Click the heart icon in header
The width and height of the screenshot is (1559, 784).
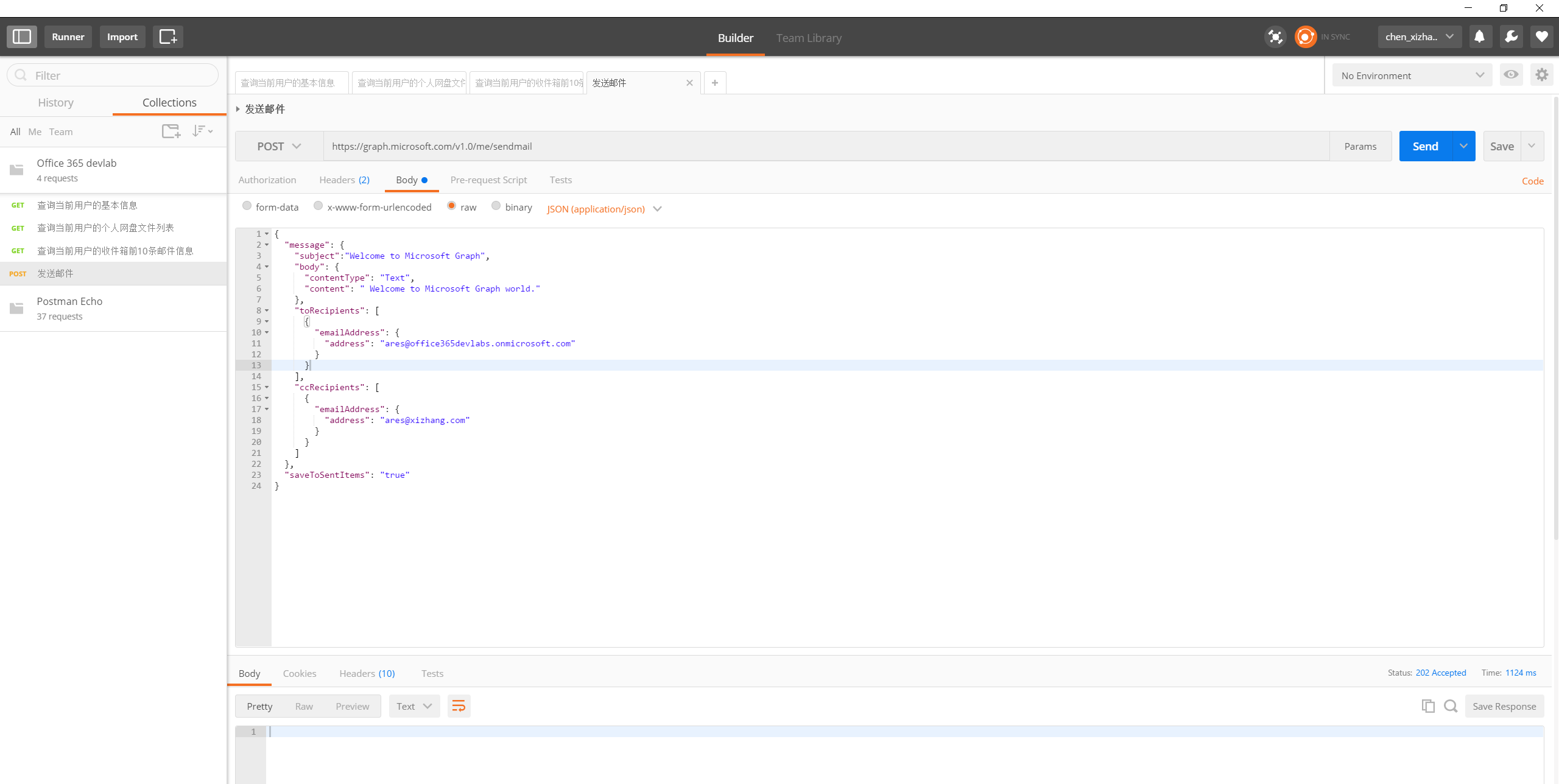pos(1541,37)
